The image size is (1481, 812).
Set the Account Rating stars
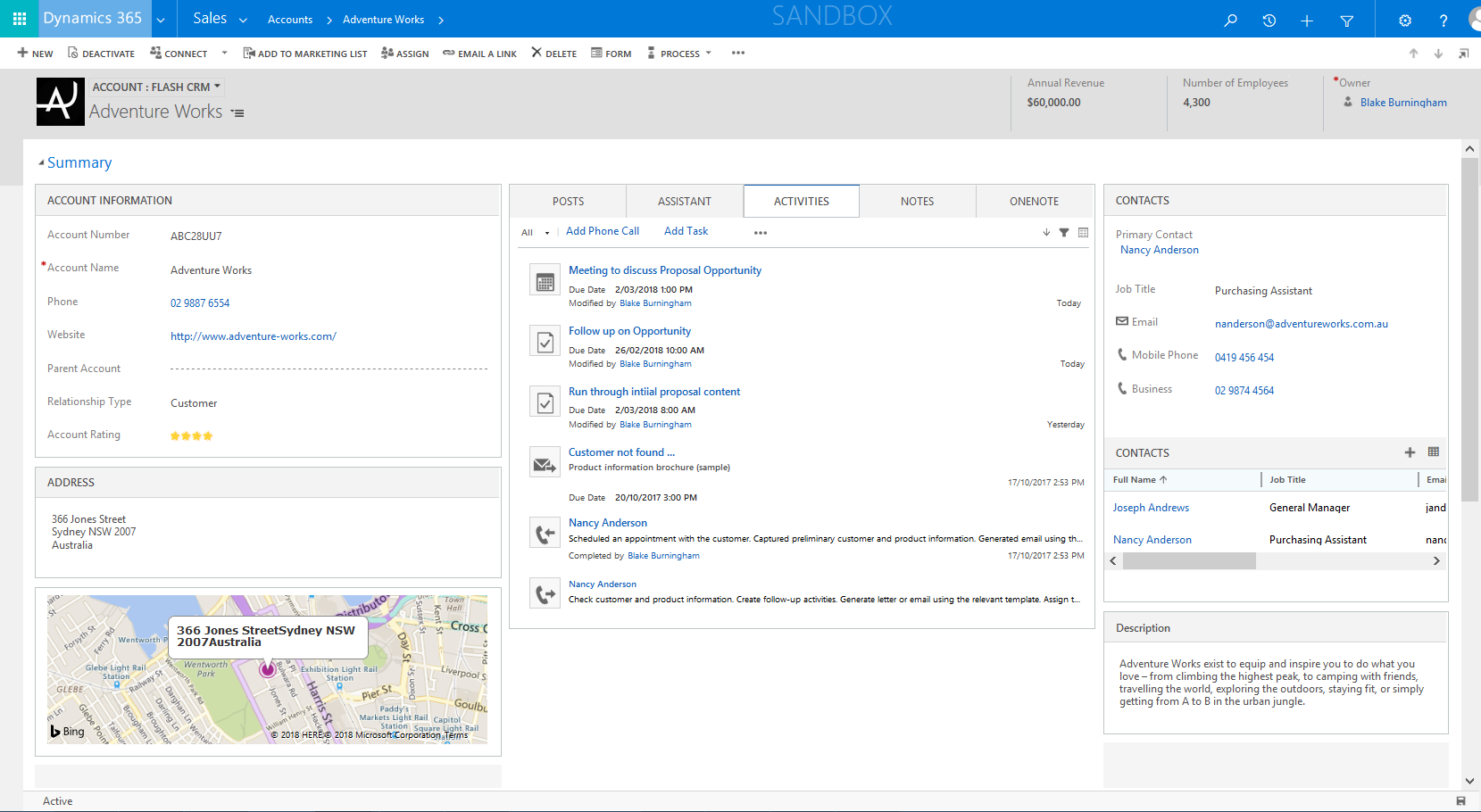(191, 436)
